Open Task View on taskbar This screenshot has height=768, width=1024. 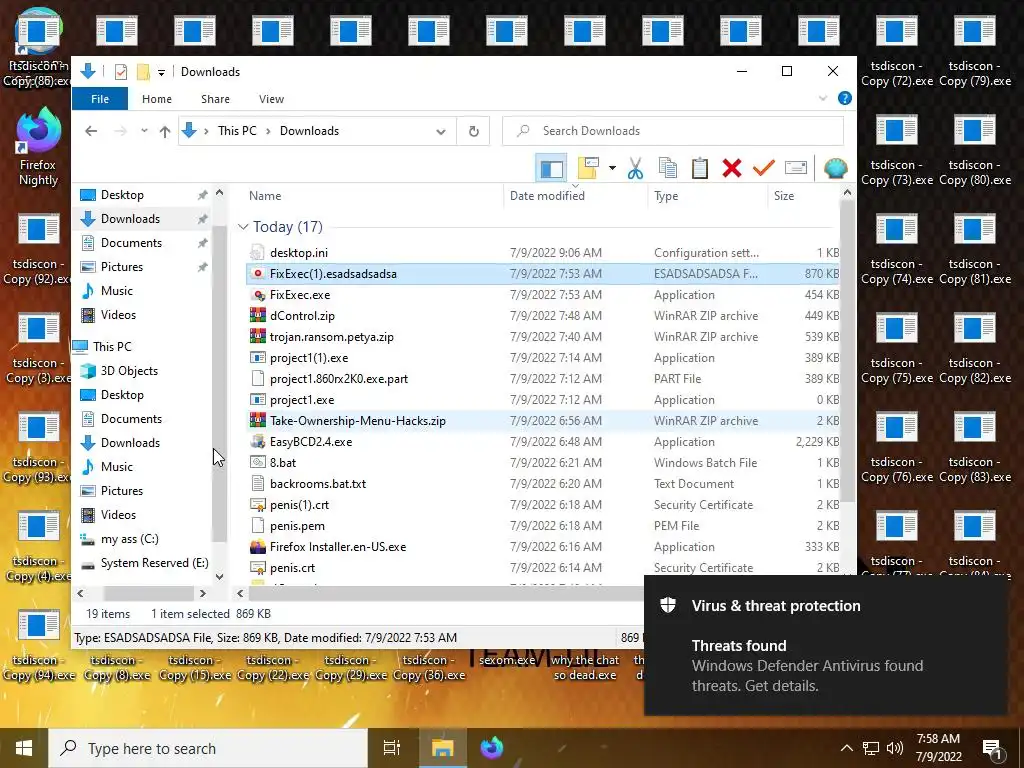tap(392, 748)
